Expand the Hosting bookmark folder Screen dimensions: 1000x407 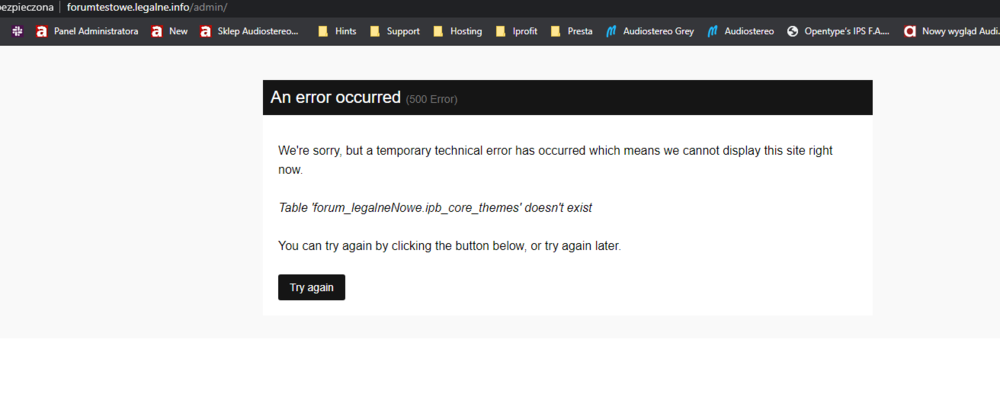point(457,31)
